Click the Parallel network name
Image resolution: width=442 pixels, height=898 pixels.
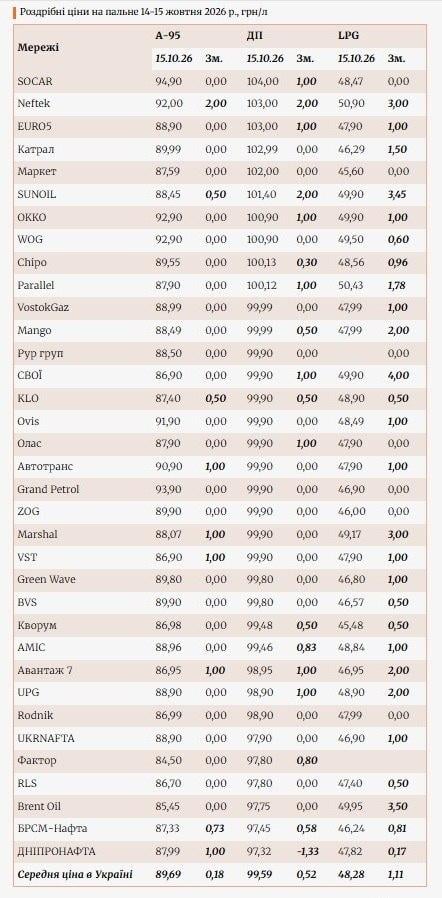click(x=36, y=285)
